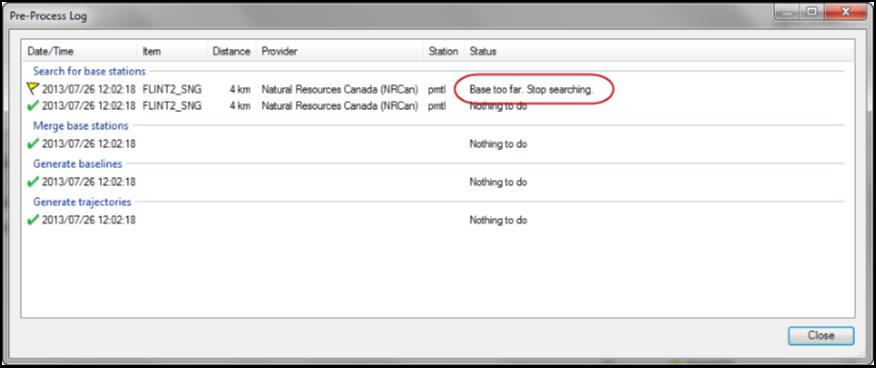Click the yellow warning flag icon
Screen dimensions: 876x368
33,89
